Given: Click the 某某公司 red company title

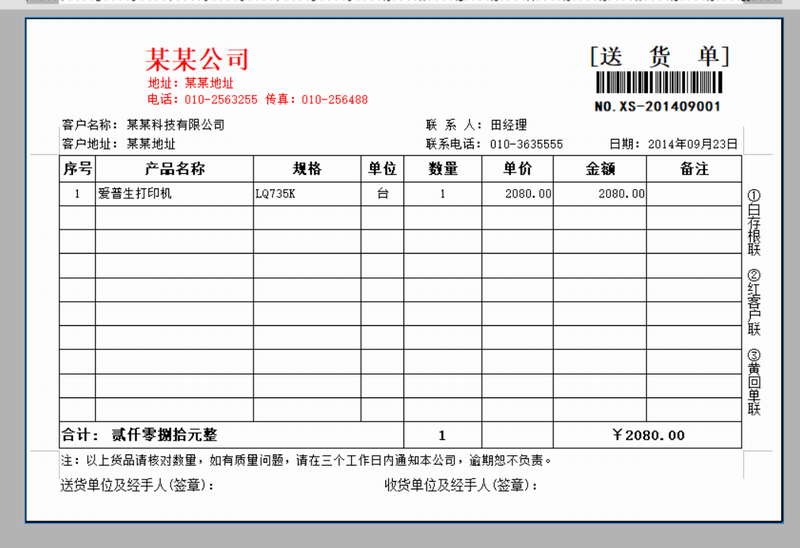Looking at the screenshot, I should click(x=198, y=59).
